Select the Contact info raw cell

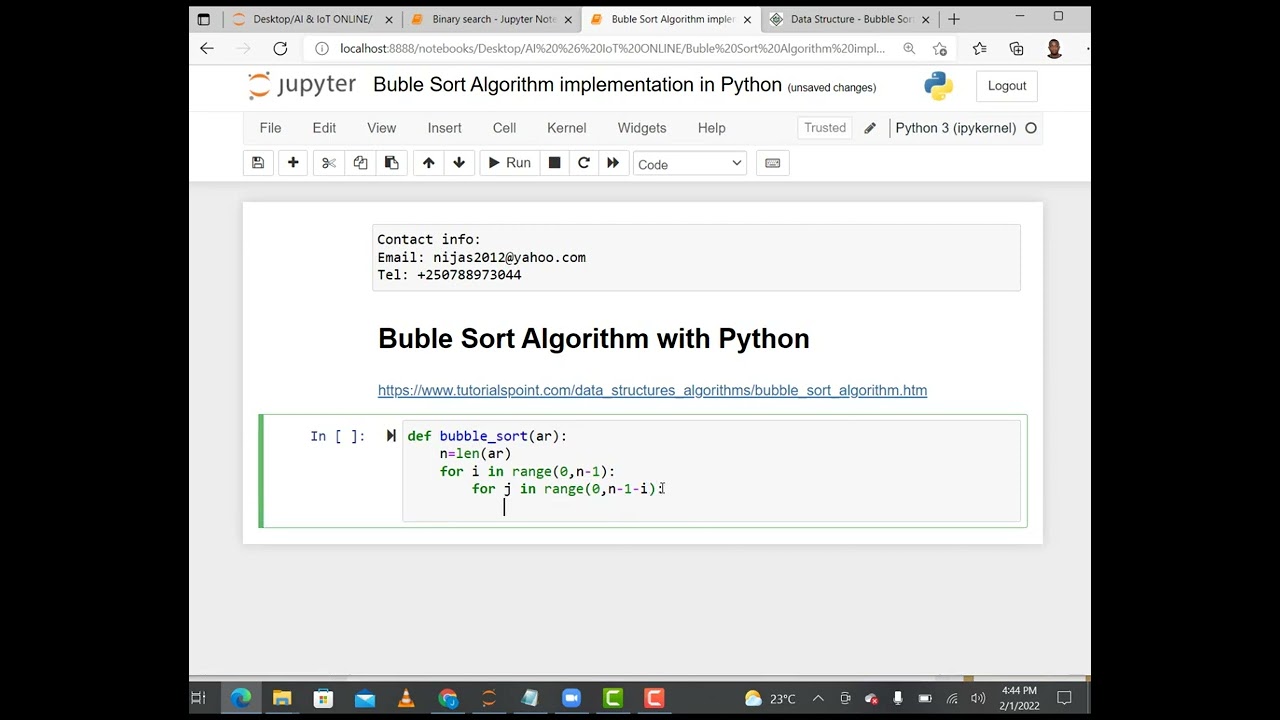(696, 257)
